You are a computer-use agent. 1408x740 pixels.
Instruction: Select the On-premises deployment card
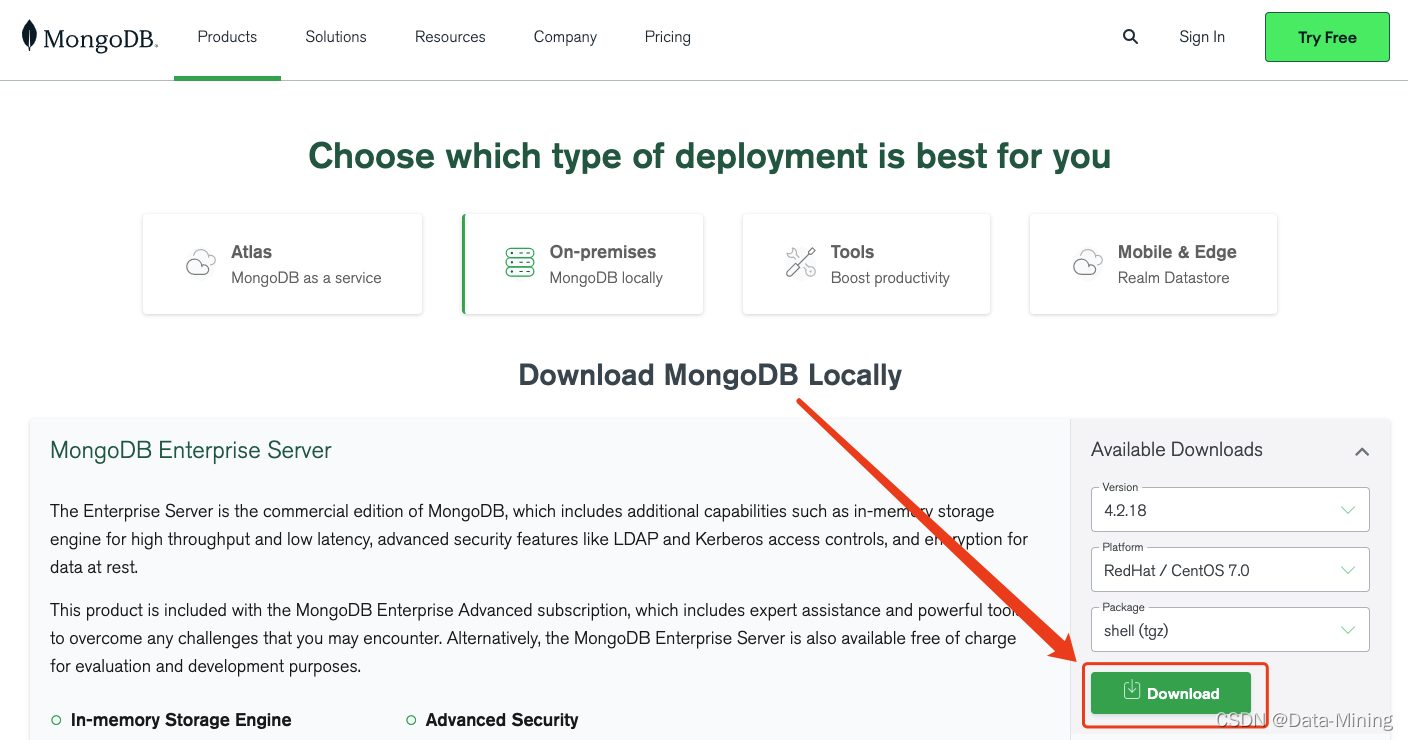[x=583, y=263]
